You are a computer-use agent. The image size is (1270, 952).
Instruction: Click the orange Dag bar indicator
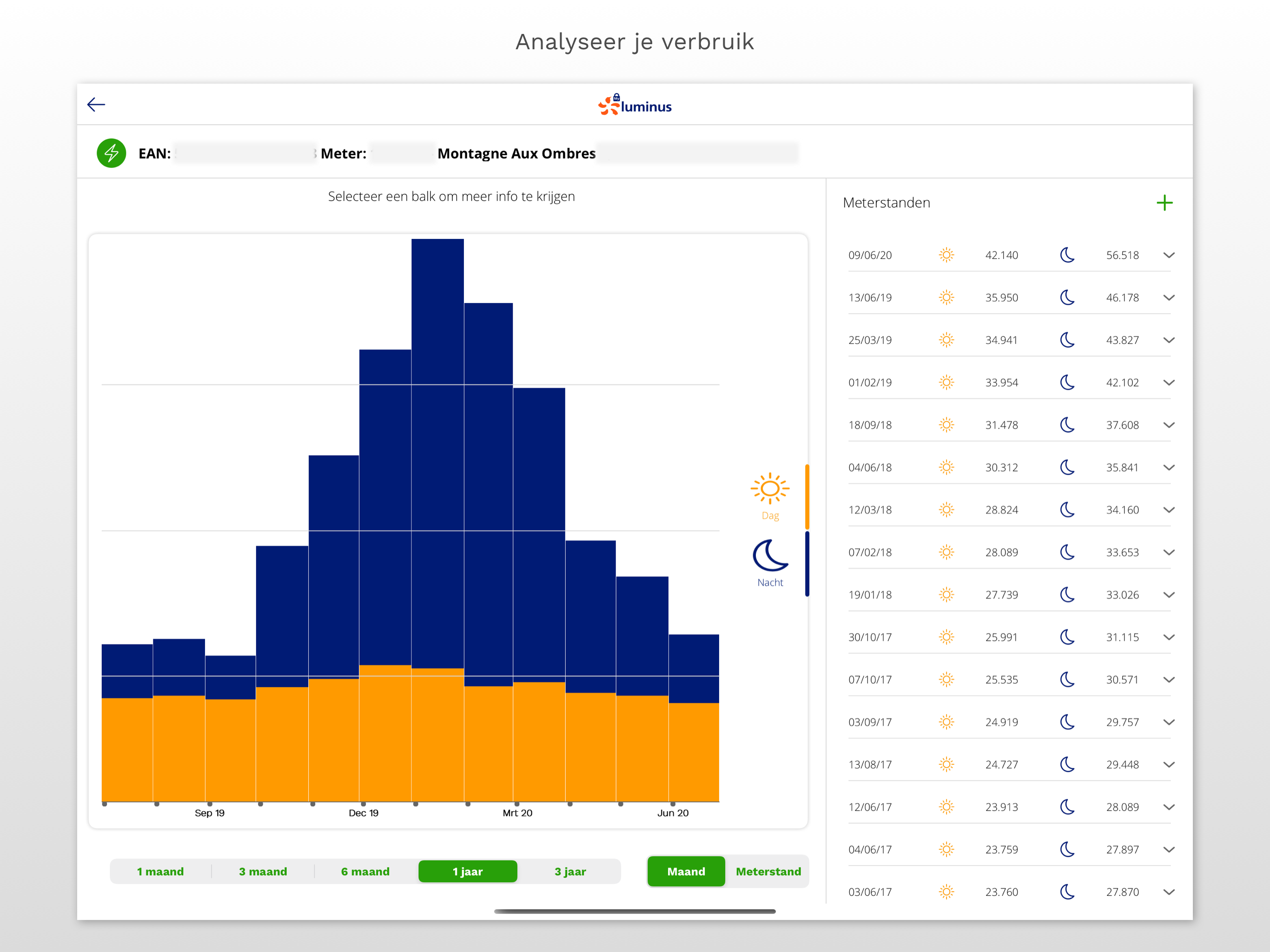tap(807, 496)
